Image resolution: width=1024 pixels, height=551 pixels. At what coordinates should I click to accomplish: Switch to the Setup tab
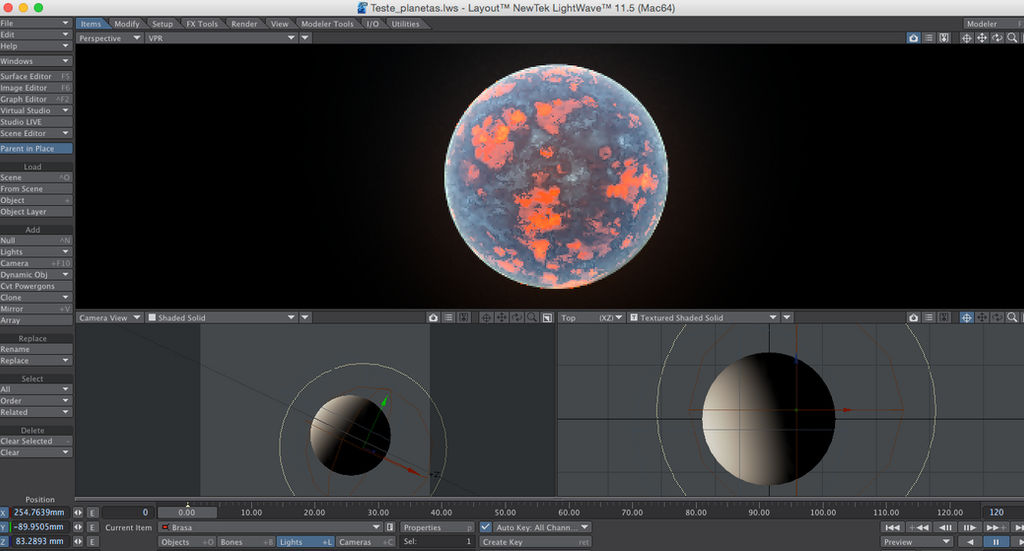click(163, 24)
